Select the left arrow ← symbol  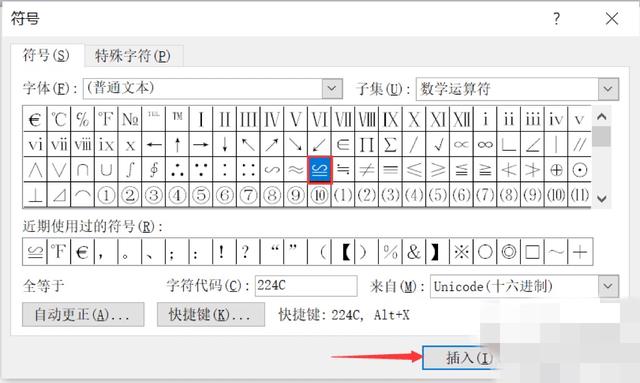click(153, 145)
